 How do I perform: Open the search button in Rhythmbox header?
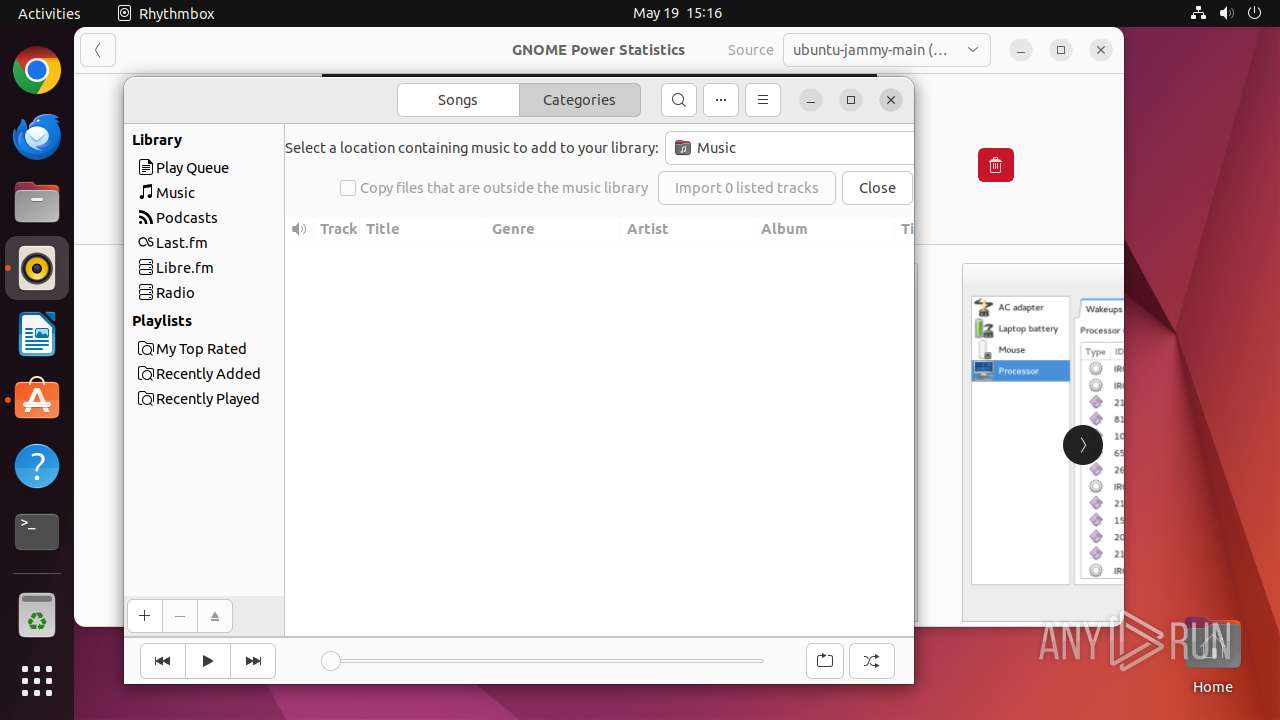(679, 100)
